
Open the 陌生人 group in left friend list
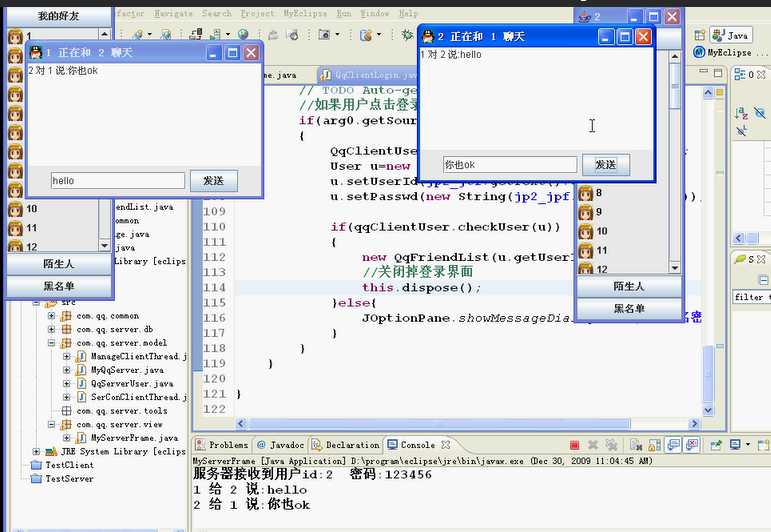click(59, 264)
